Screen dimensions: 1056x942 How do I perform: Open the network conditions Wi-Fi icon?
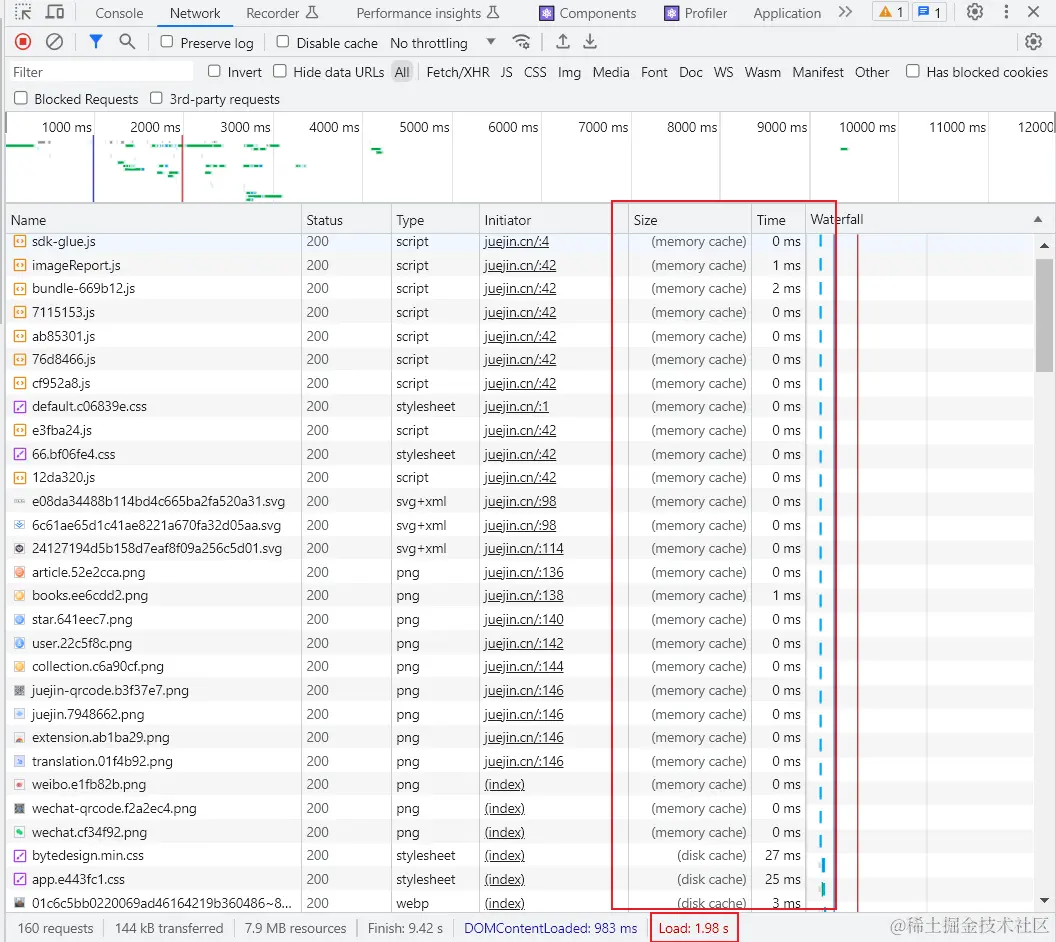521,42
